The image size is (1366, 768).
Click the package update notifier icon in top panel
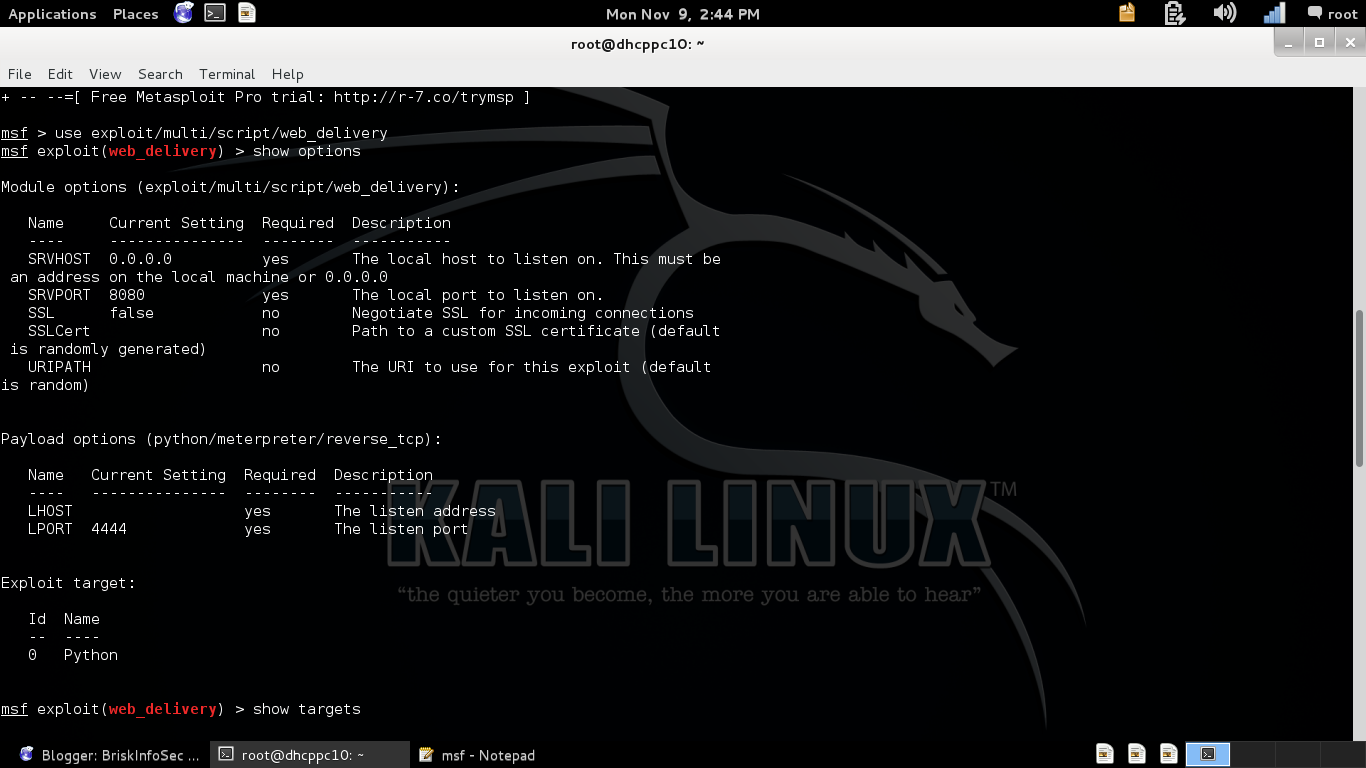1127,13
